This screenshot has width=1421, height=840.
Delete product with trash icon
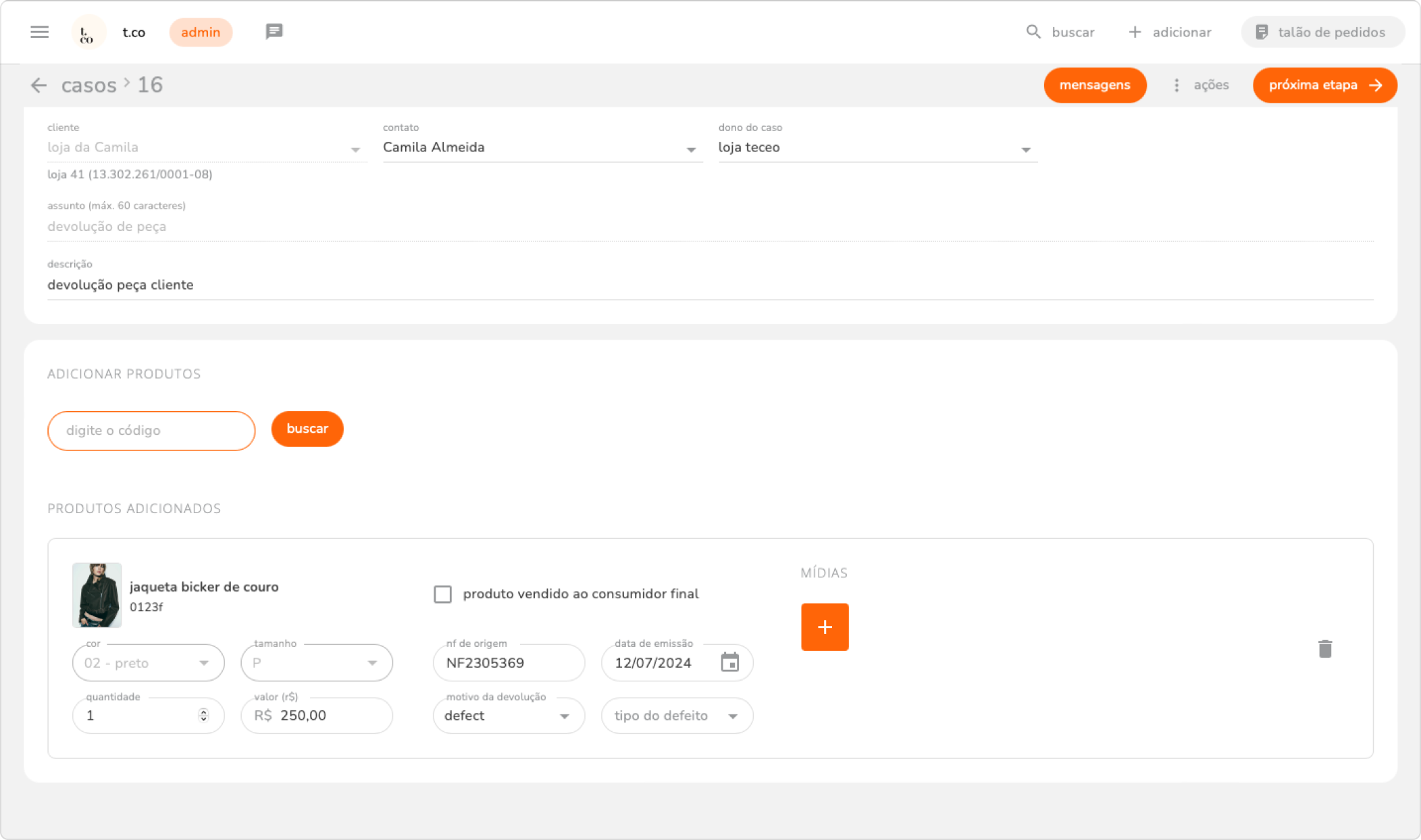tap(1324, 649)
